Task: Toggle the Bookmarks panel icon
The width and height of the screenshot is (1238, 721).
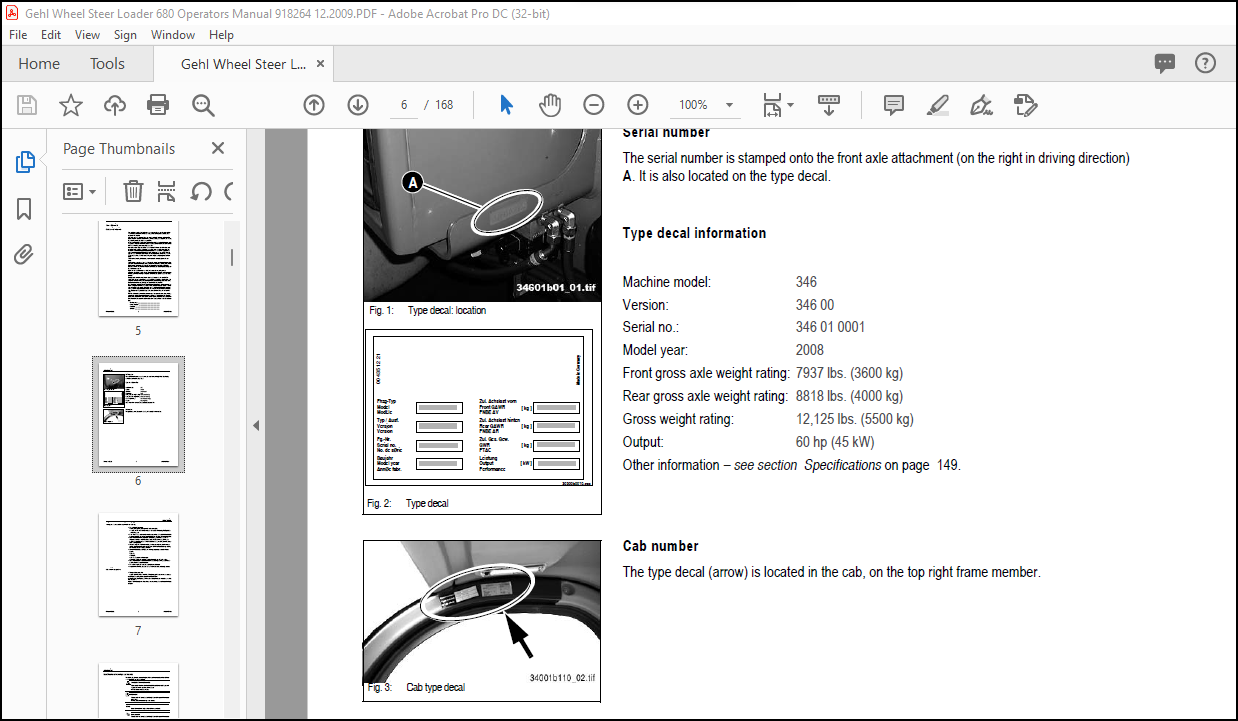Action: pos(24,209)
